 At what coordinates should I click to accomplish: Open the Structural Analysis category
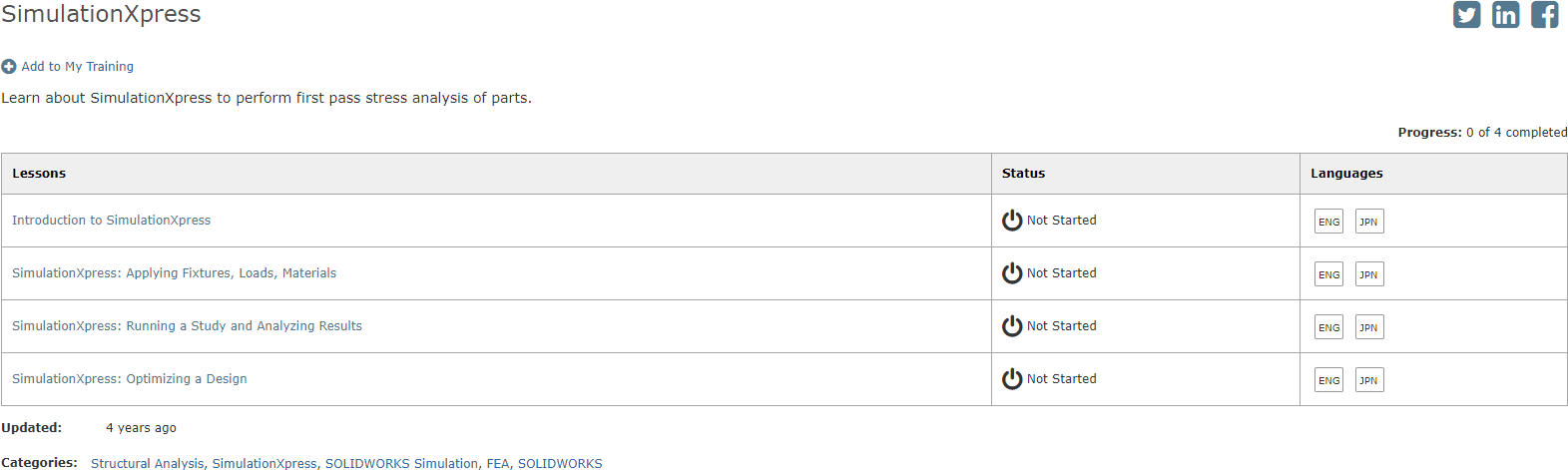[148, 463]
